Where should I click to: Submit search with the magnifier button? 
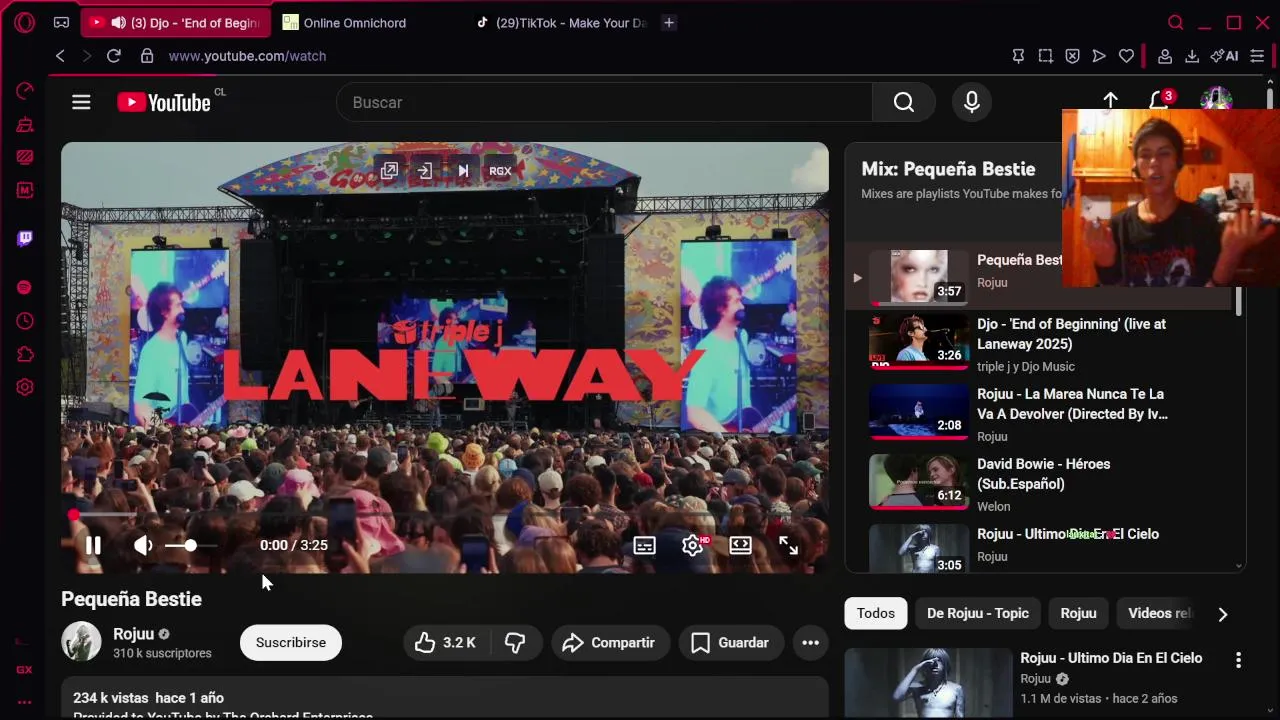pos(904,102)
